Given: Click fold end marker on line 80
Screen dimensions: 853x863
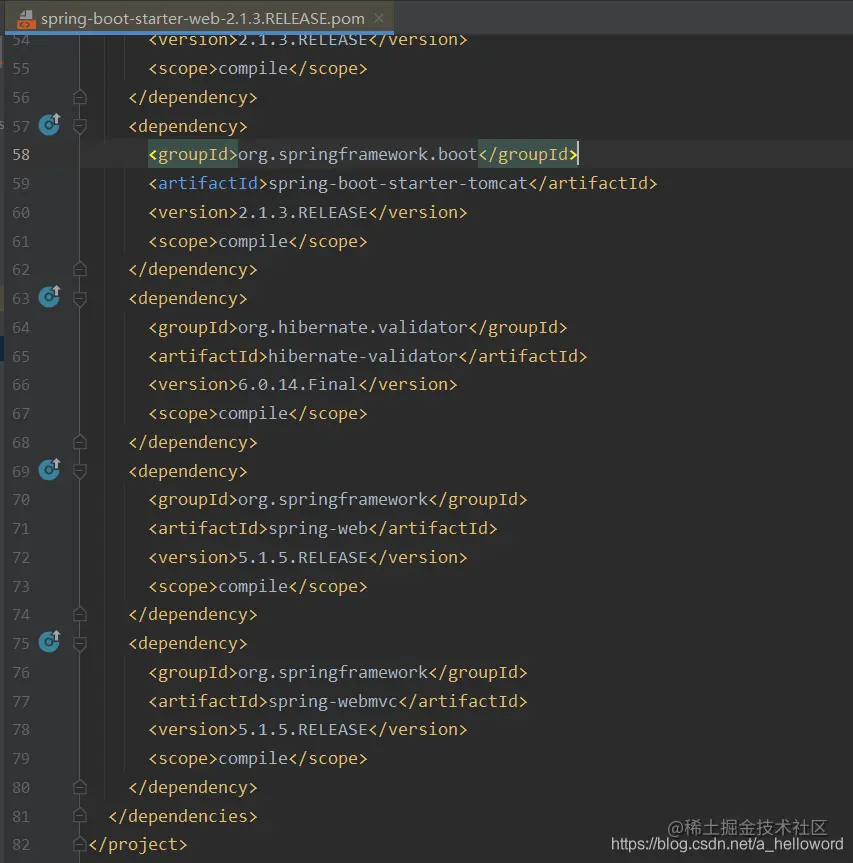Looking at the screenshot, I should point(80,787).
